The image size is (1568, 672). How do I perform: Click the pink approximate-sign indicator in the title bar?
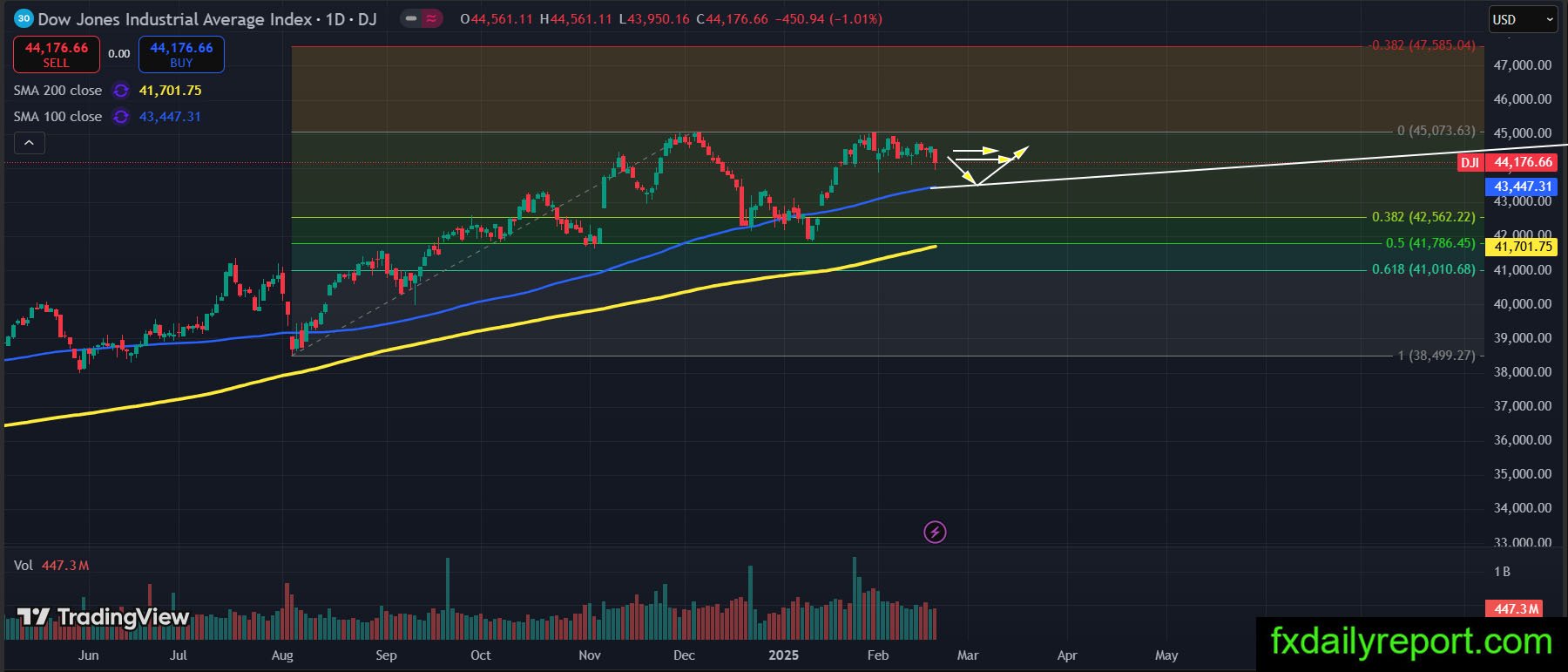click(431, 18)
